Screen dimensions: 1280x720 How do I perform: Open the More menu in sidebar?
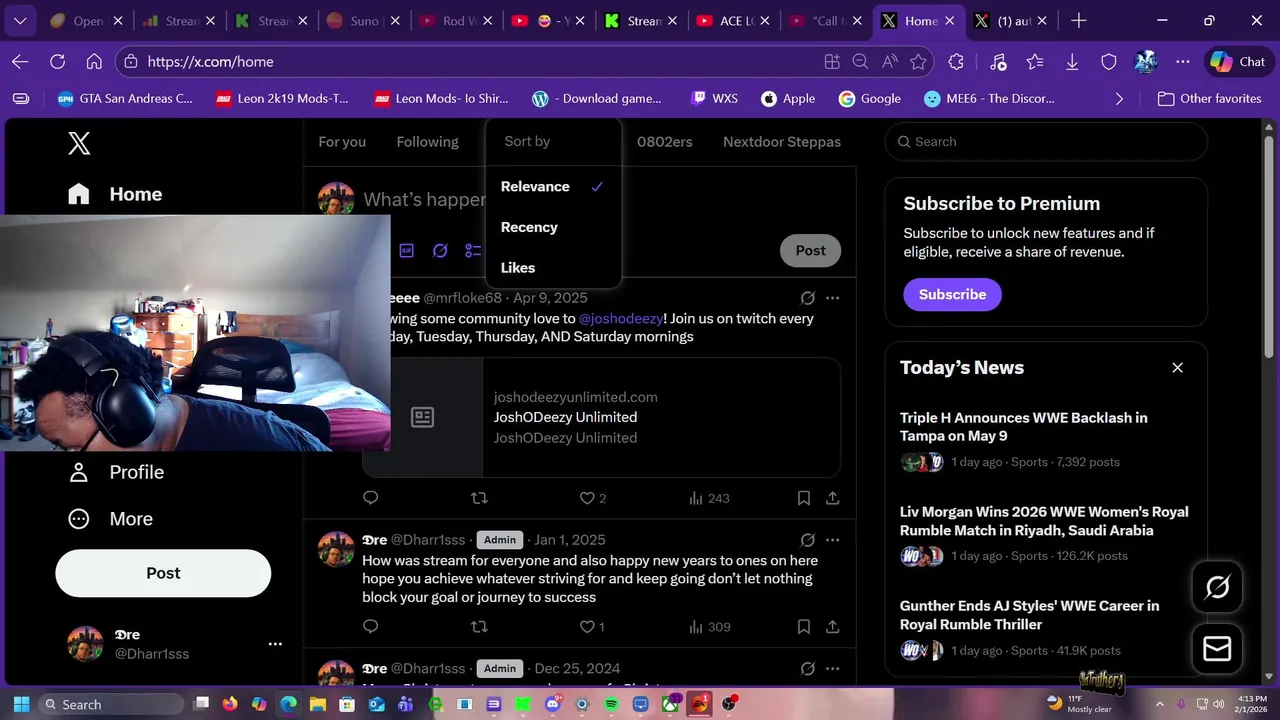[110, 519]
